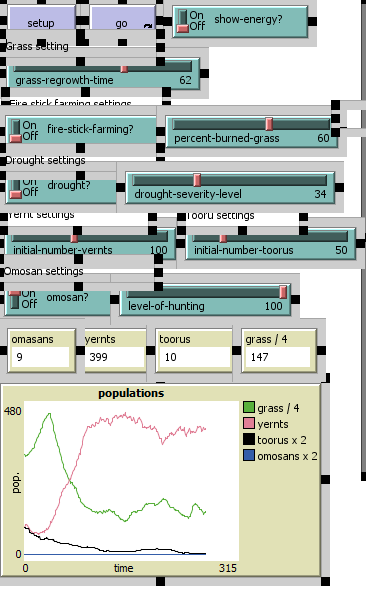
Task: Click the initial-number-yernts slider handle
Action: coord(74,238)
